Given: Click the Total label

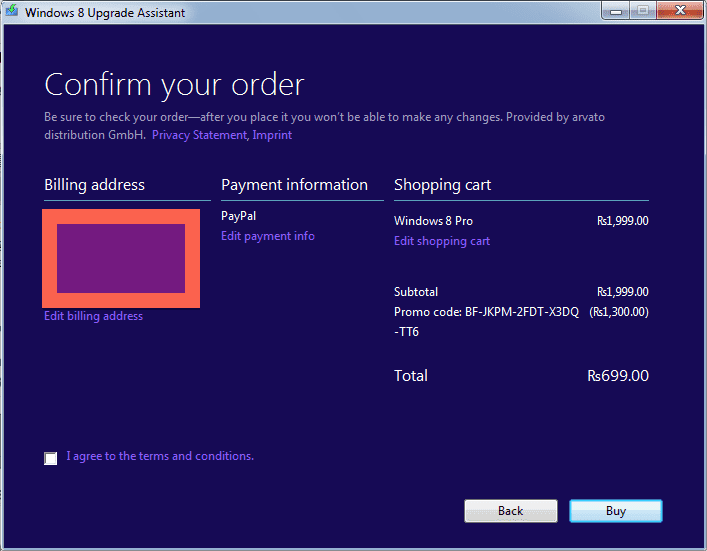Looking at the screenshot, I should (411, 376).
